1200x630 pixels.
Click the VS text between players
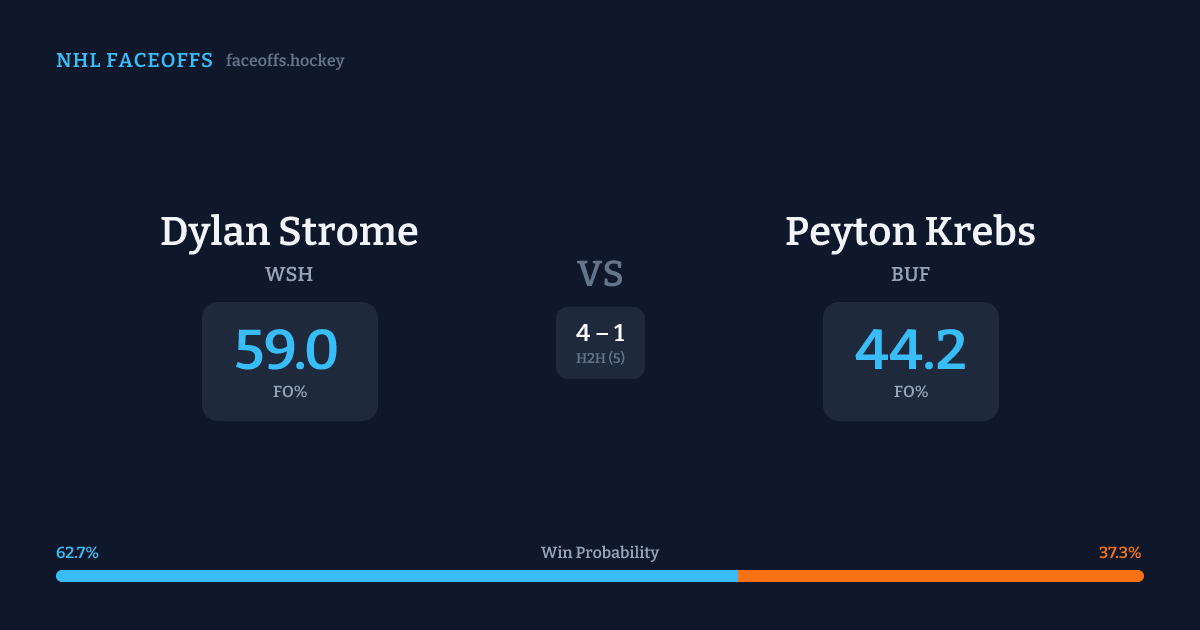click(x=600, y=274)
